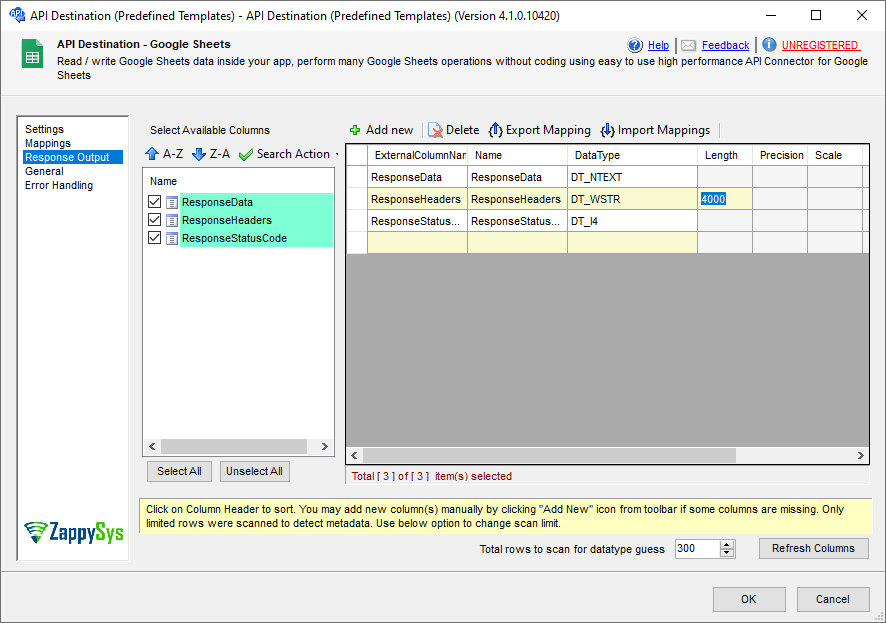Viewport: 886px width, 623px height.
Task: Open the Error Handling tab
Action: tap(59, 185)
